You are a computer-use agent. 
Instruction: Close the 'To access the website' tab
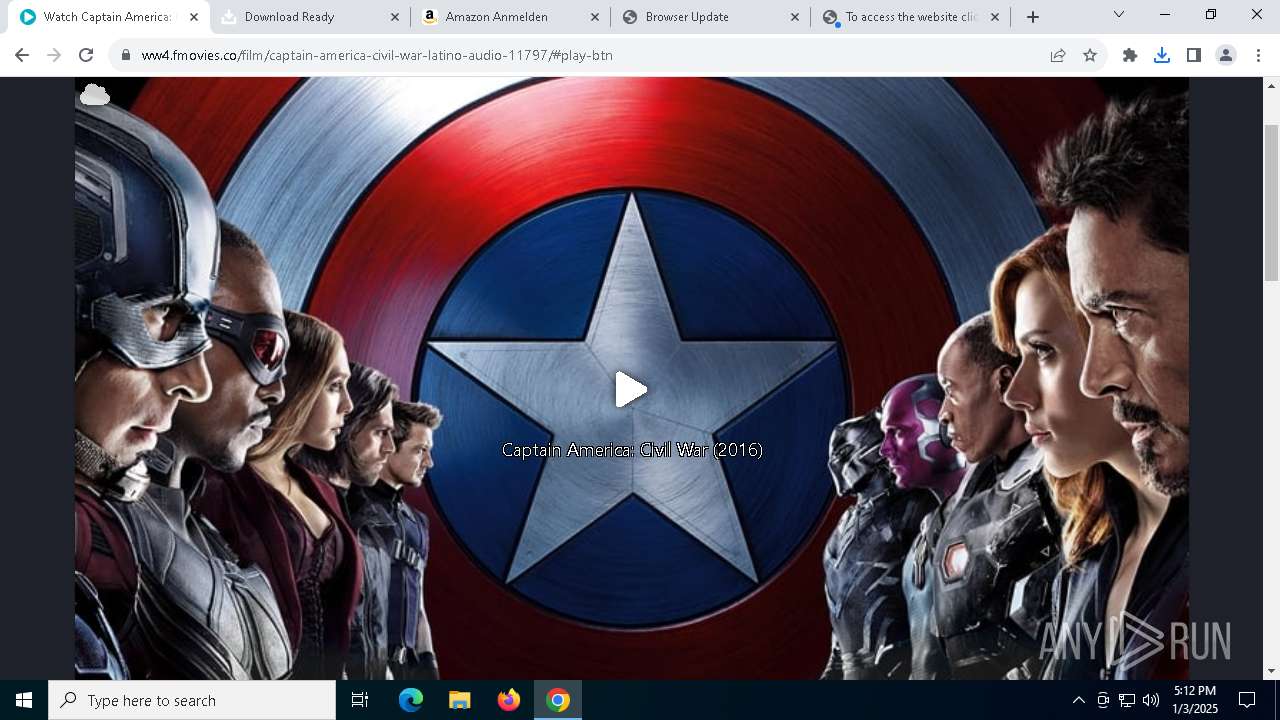click(994, 17)
